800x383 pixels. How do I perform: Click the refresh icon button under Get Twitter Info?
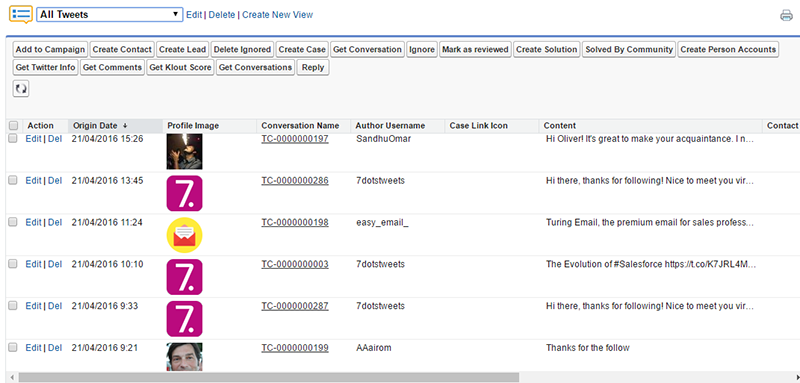coord(20,88)
